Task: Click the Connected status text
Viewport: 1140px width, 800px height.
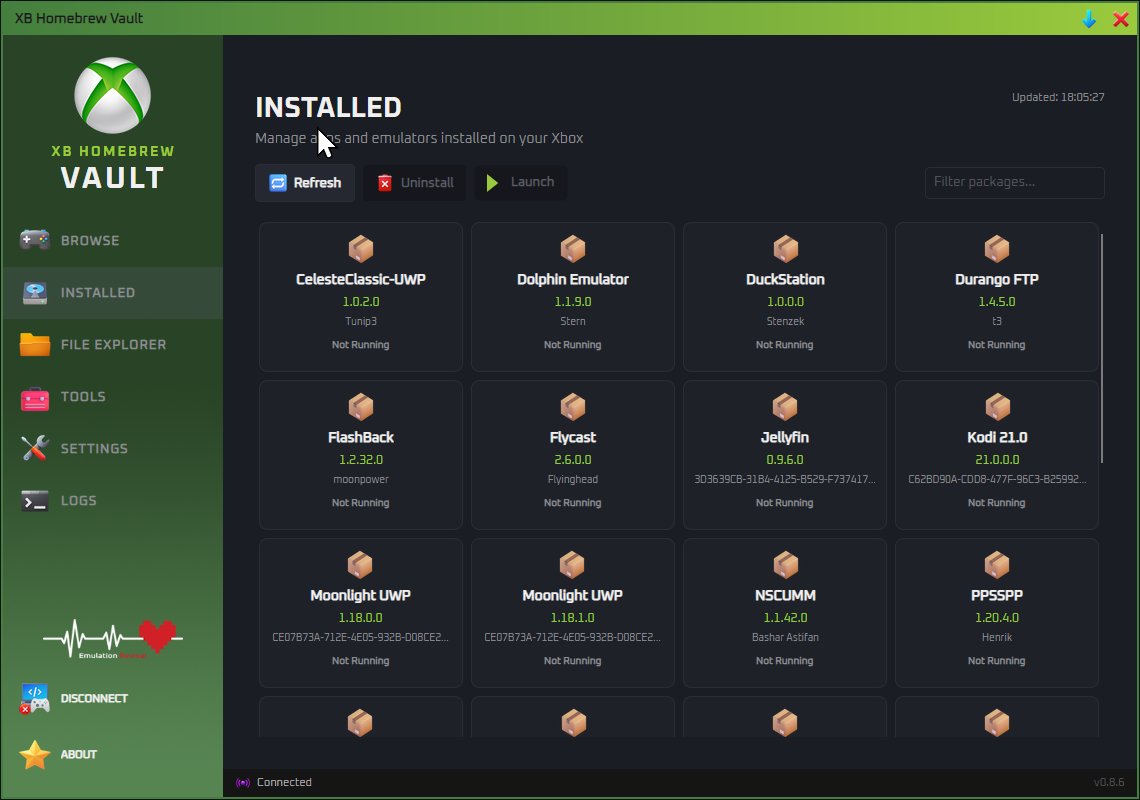Action: (284, 783)
